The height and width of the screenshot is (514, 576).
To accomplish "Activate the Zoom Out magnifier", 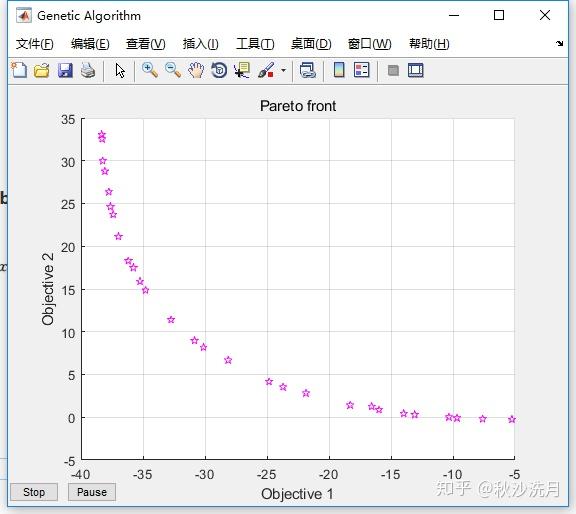I will pyautogui.click(x=173, y=70).
